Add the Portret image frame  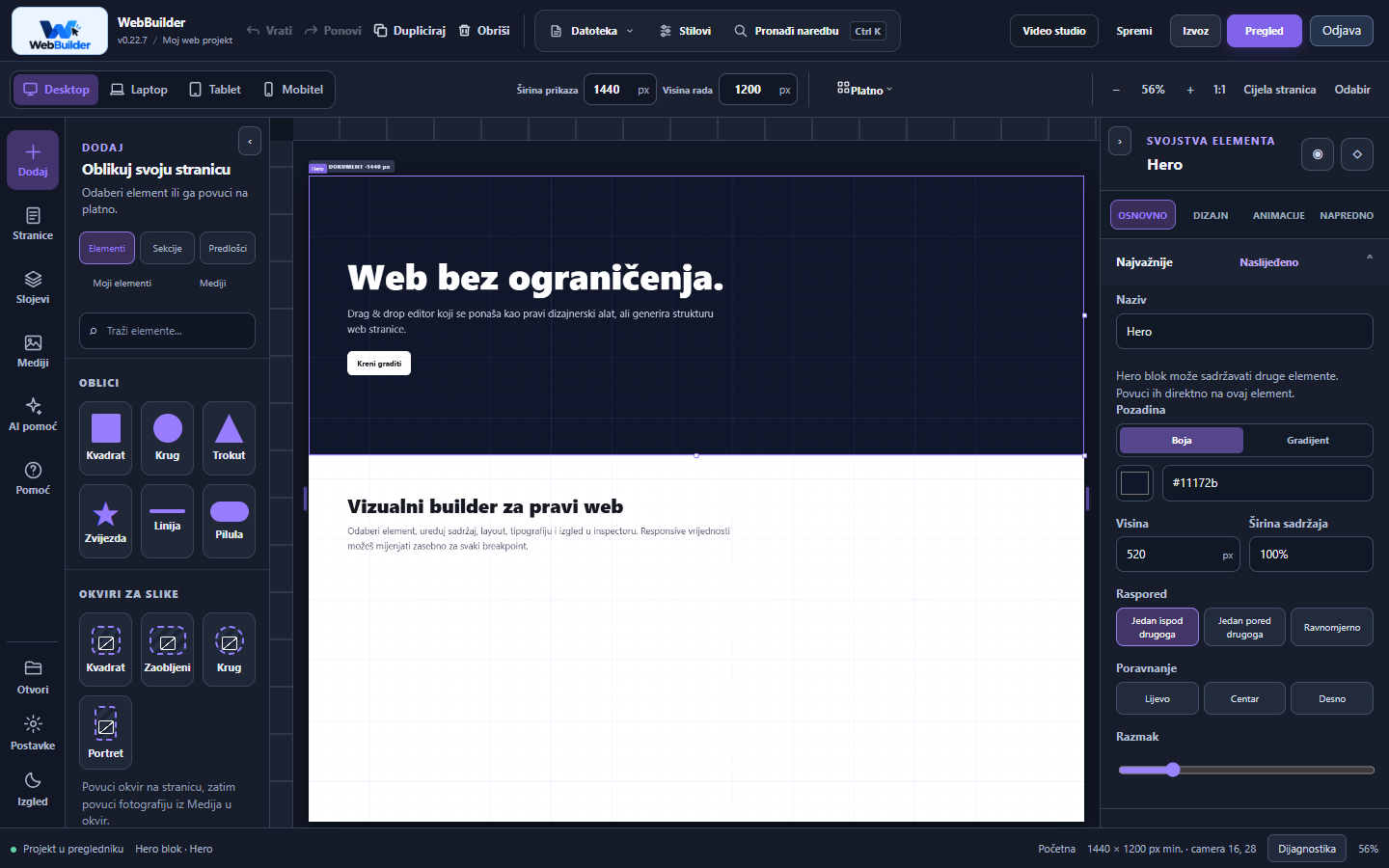[x=105, y=732]
